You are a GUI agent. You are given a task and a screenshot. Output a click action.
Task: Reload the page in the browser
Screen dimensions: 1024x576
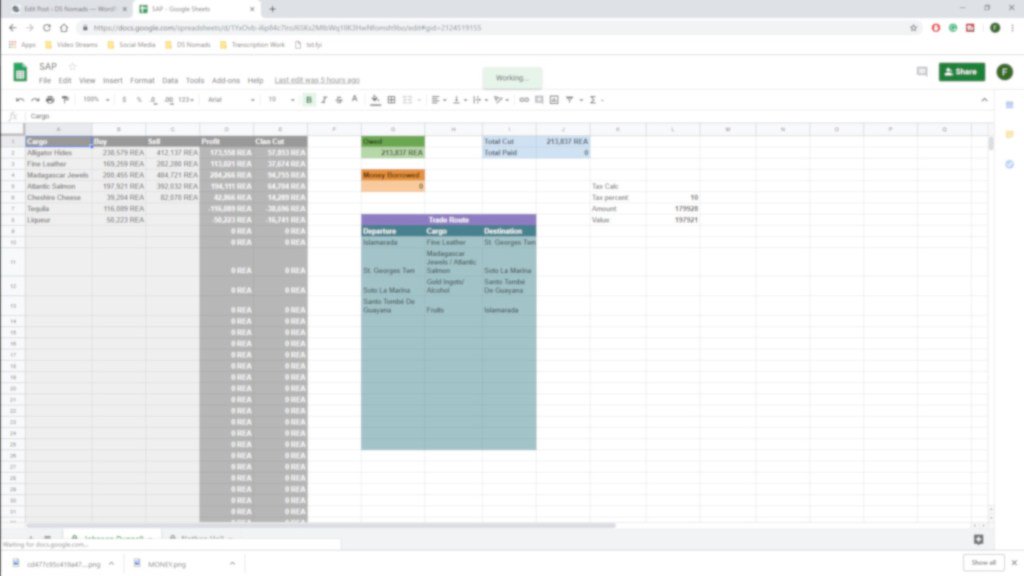(46, 28)
